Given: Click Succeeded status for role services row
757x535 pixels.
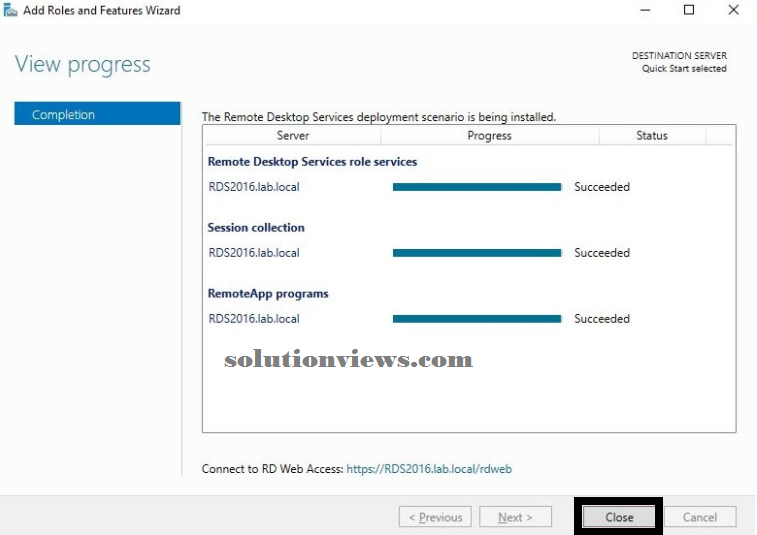Looking at the screenshot, I should coord(602,187).
